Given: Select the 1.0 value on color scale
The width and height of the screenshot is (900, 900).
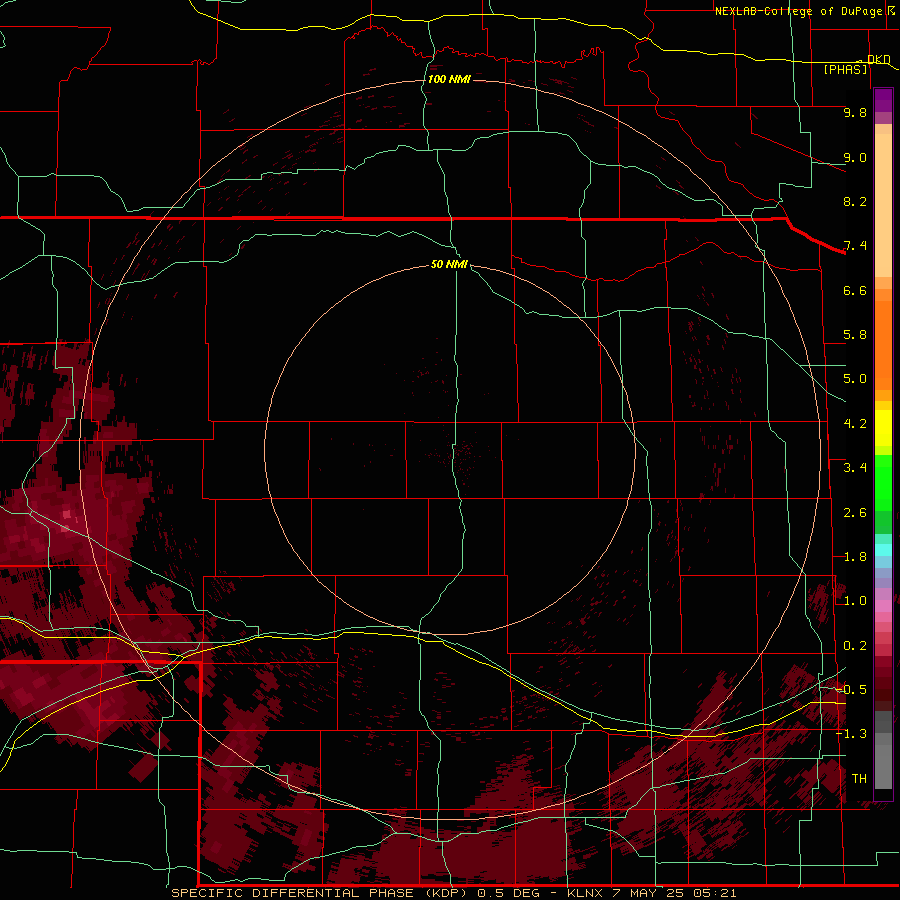Looking at the screenshot, I should coord(855,601).
